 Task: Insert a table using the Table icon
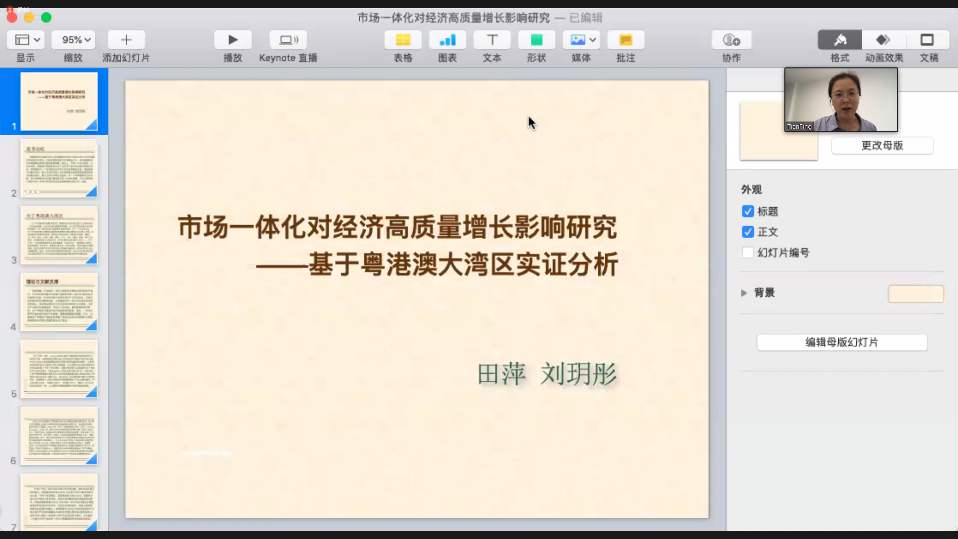(x=403, y=40)
